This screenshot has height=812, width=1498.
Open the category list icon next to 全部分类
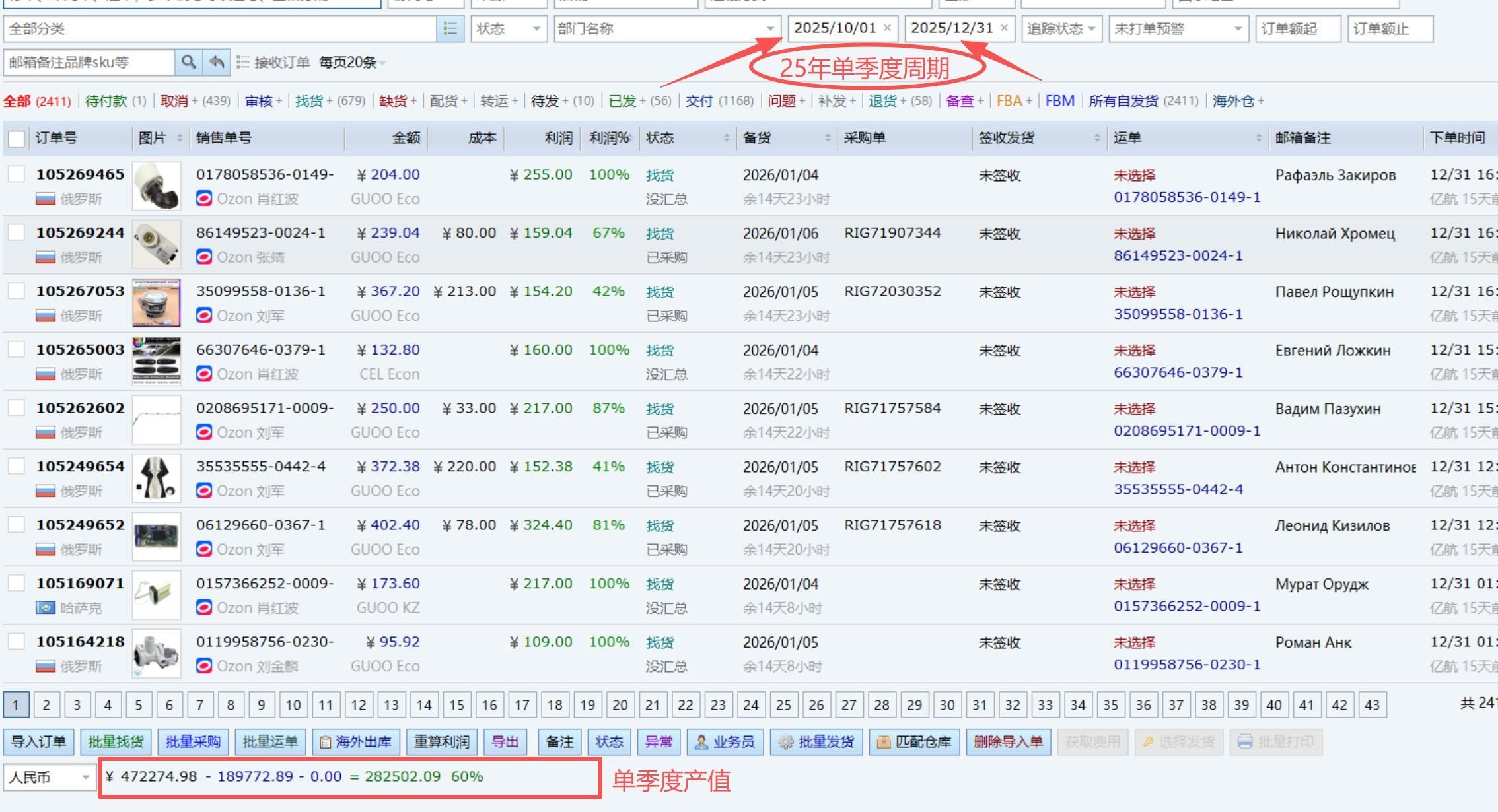click(x=450, y=29)
